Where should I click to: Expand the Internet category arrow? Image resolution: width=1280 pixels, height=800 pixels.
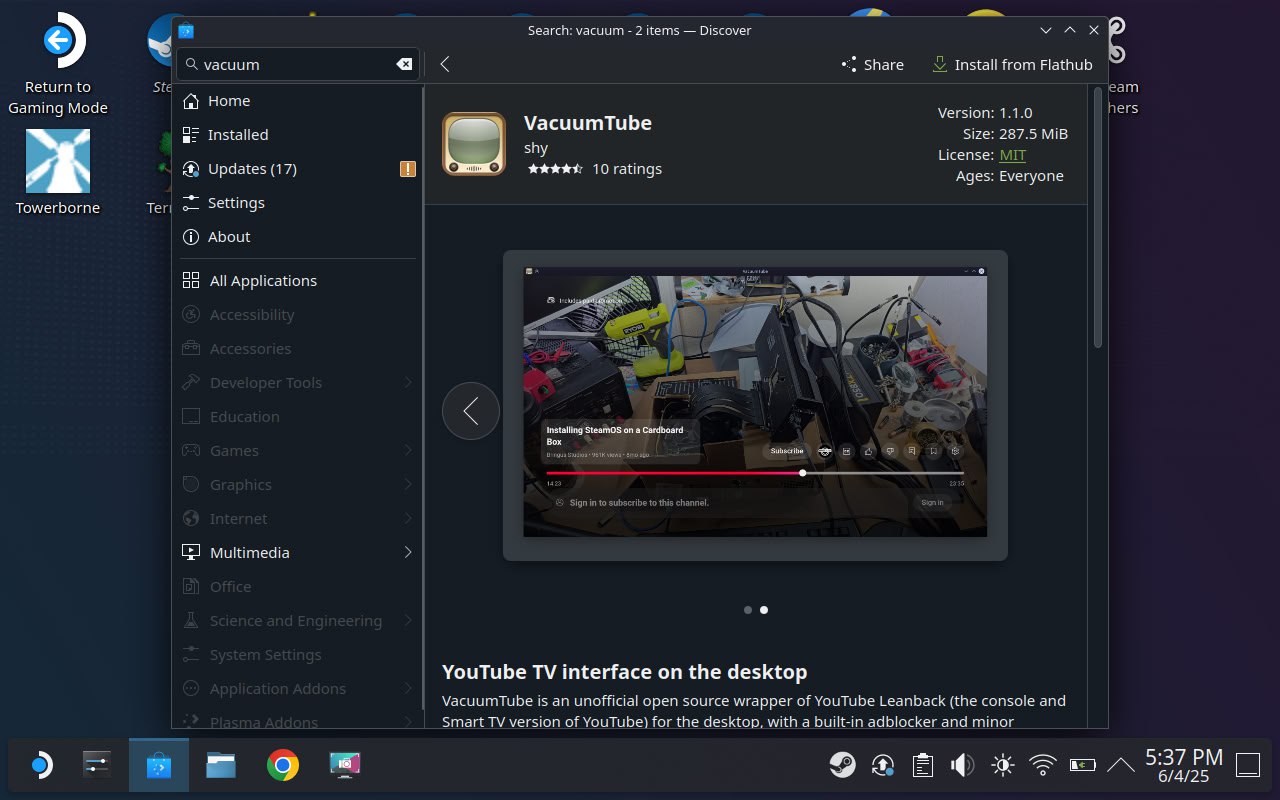[x=408, y=519]
